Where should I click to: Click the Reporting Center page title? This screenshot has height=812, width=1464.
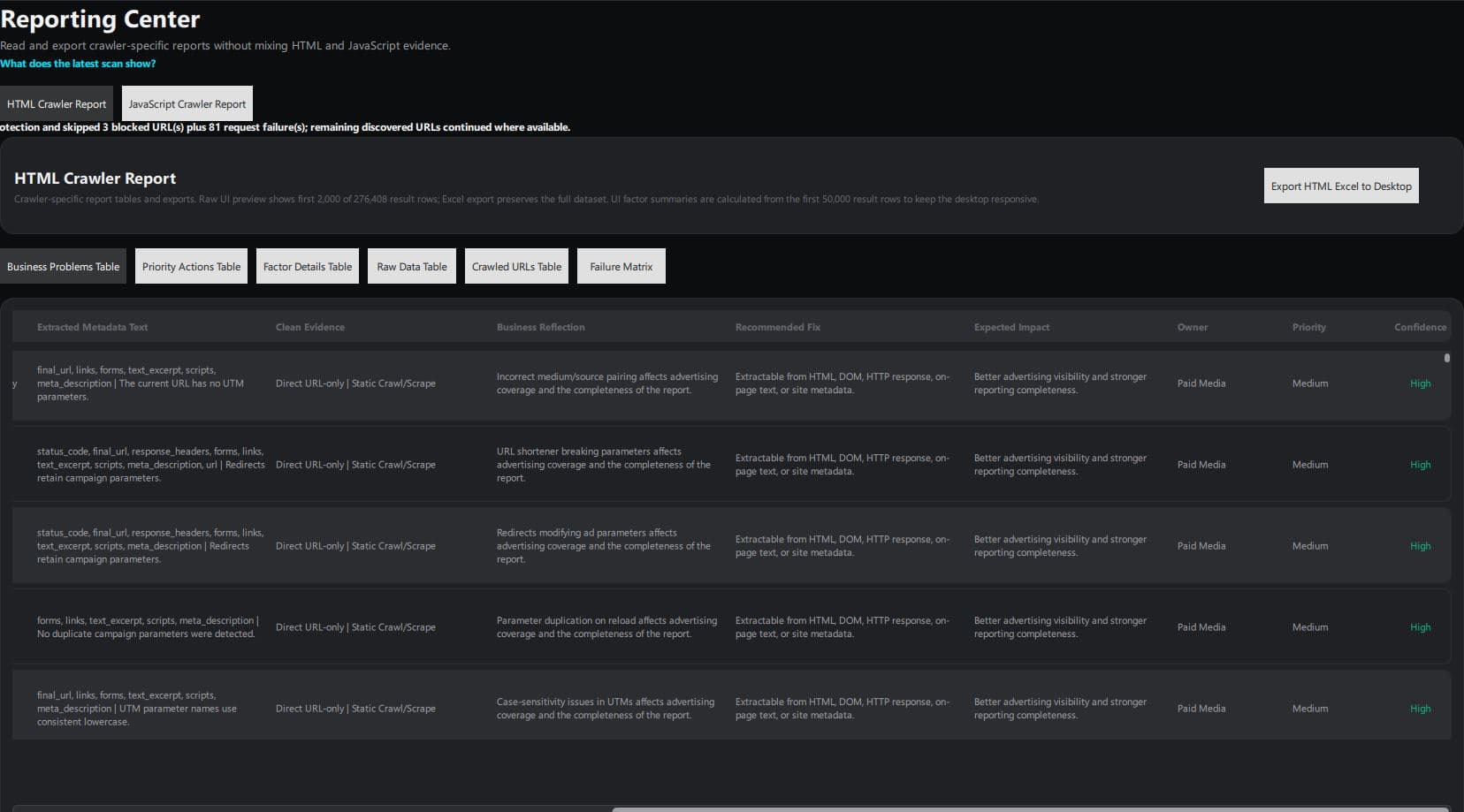pyautogui.click(x=100, y=19)
